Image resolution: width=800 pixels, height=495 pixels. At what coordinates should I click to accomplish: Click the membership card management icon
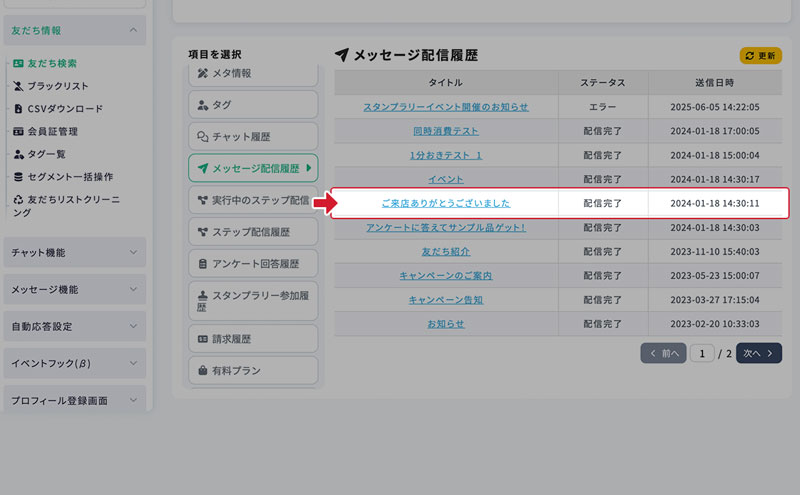pyautogui.click(x=18, y=131)
